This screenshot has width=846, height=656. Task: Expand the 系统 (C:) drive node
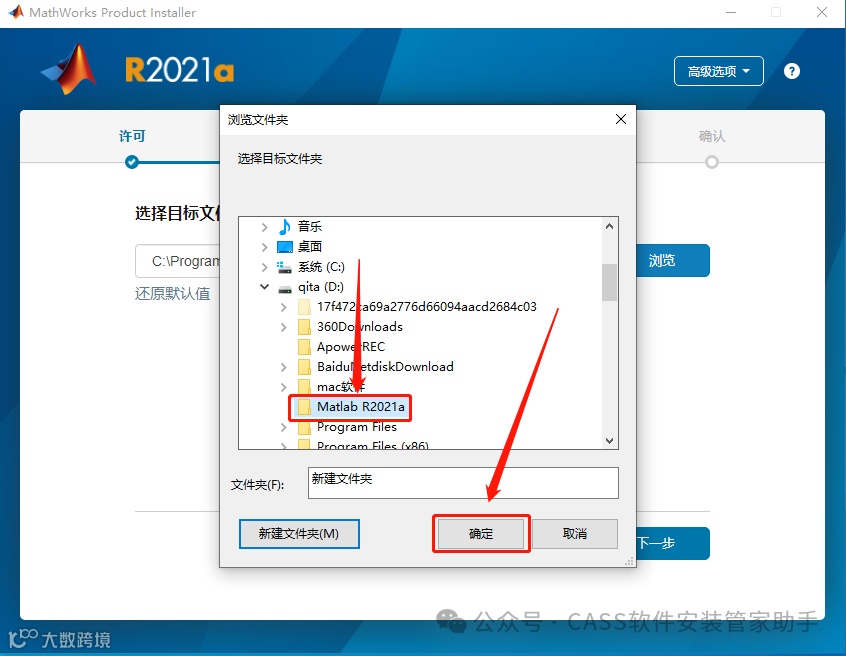[264, 267]
